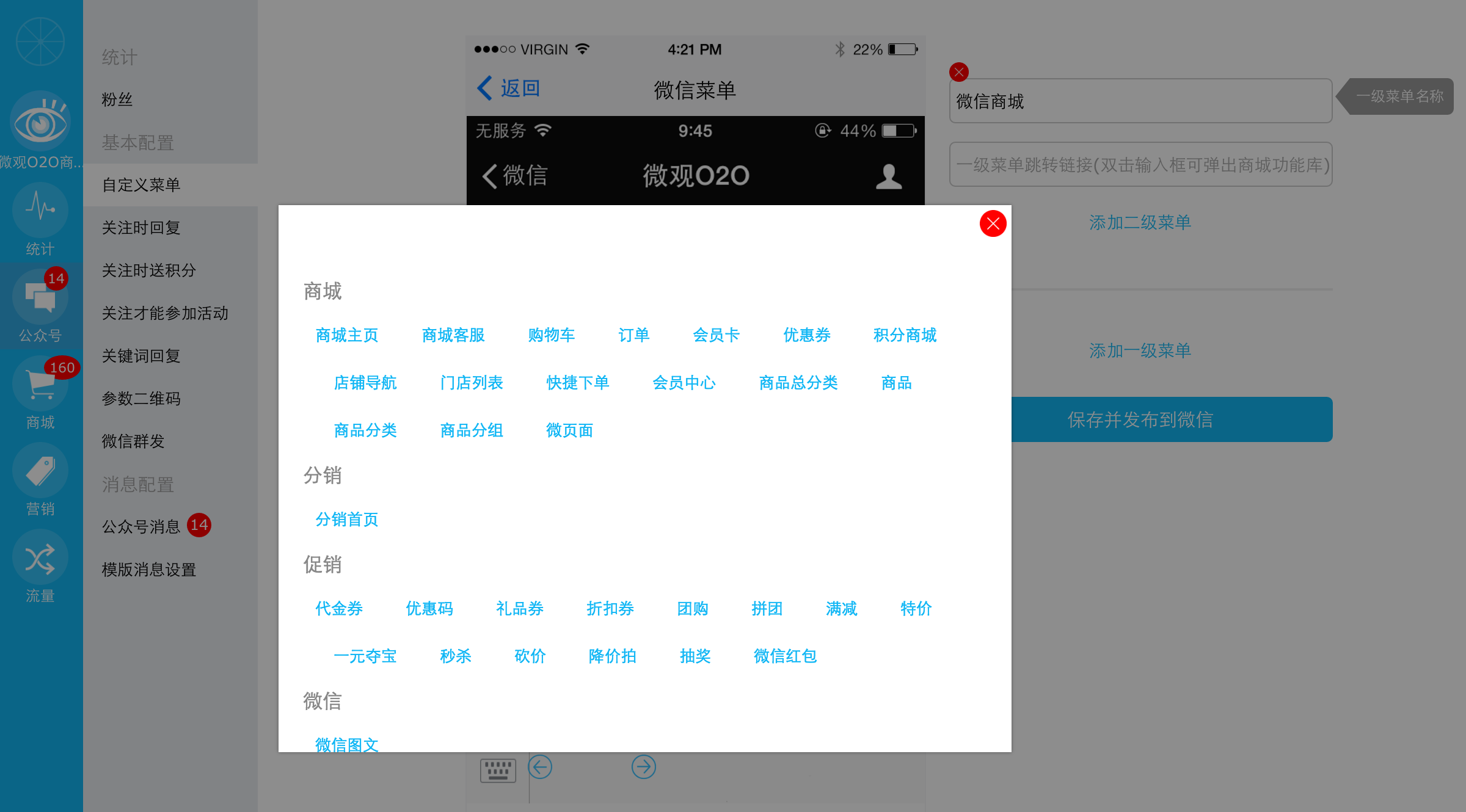Open the 公众号 sidebar section
Screen dimensions: 1466x812
(x=40, y=306)
